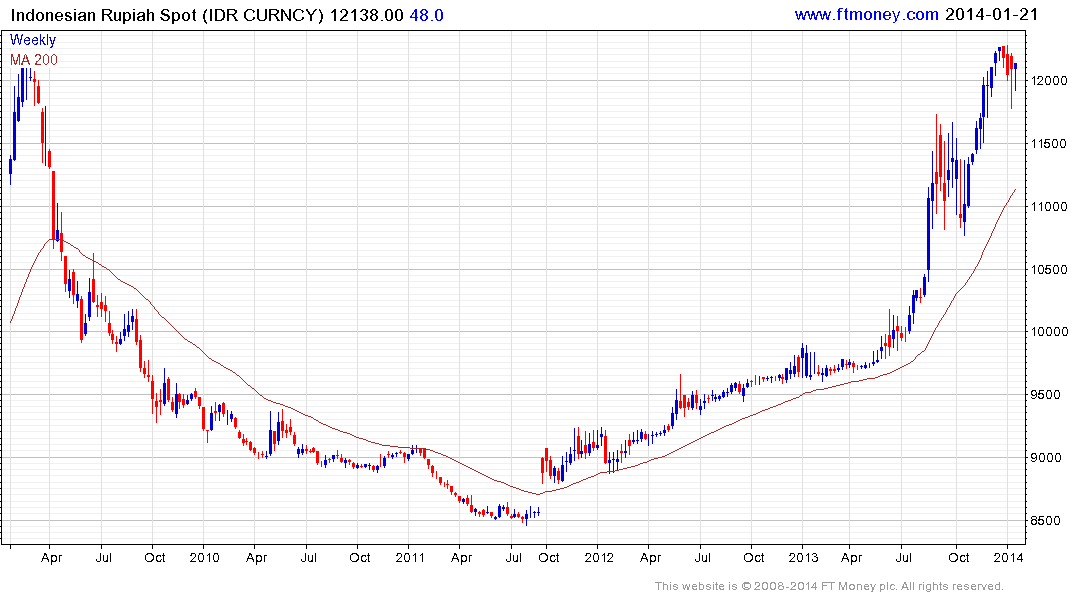Viewport: 1075px width, 600px height.
Task: Select the 2012 marker on time axis
Action: point(598,558)
